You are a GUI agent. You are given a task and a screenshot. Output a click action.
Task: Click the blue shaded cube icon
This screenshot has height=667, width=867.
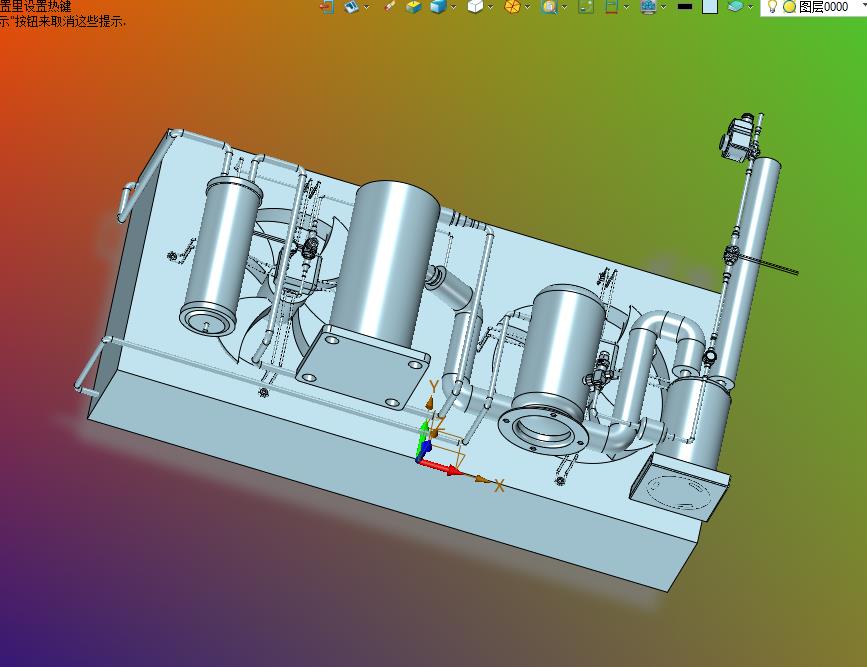point(438,7)
